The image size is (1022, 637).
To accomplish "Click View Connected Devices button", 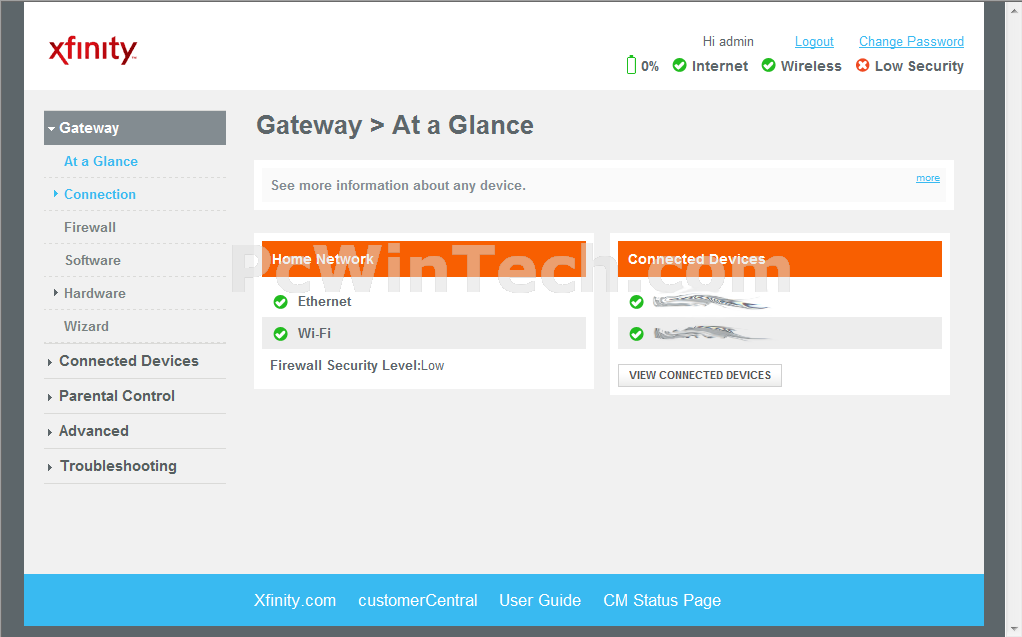I will tap(699, 376).
